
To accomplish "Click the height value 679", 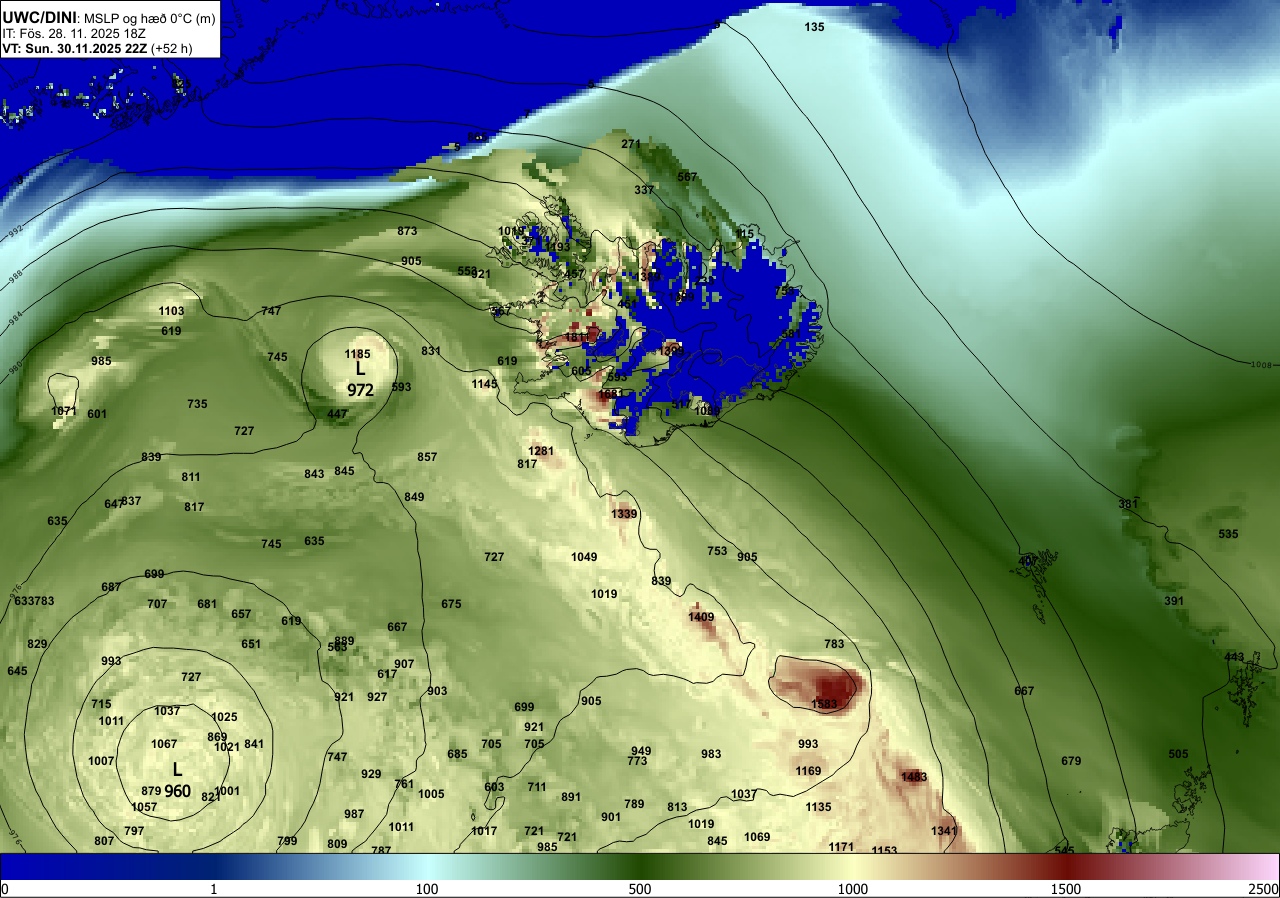I will [1071, 761].
